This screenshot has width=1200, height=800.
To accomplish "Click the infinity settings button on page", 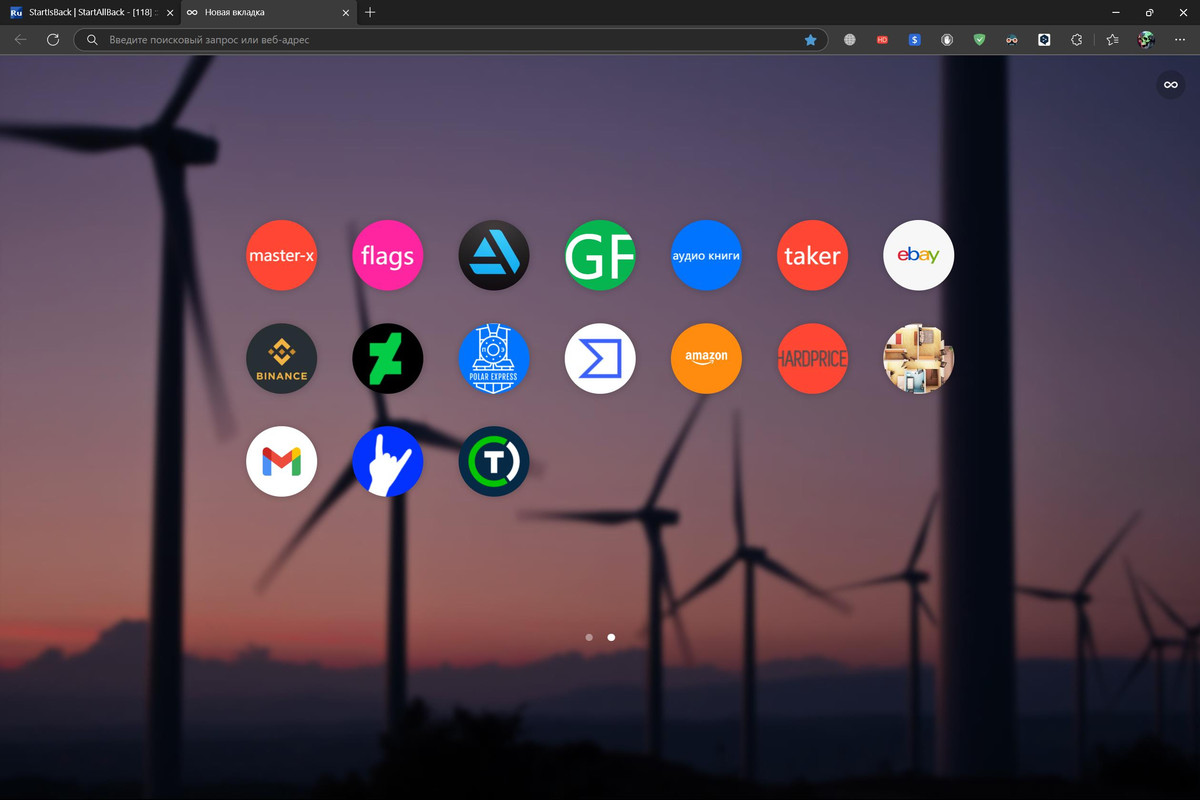I will 1170,85.
